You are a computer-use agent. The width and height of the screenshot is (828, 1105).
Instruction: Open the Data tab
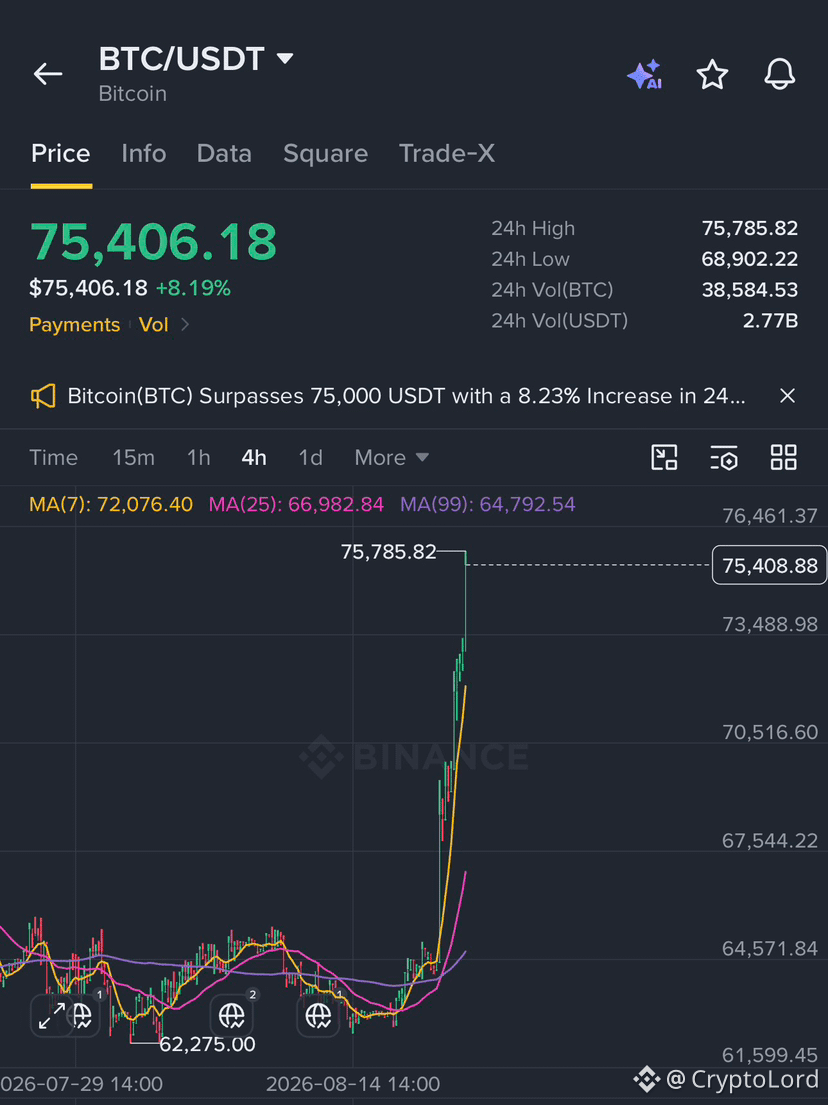[x=224, y=154]
